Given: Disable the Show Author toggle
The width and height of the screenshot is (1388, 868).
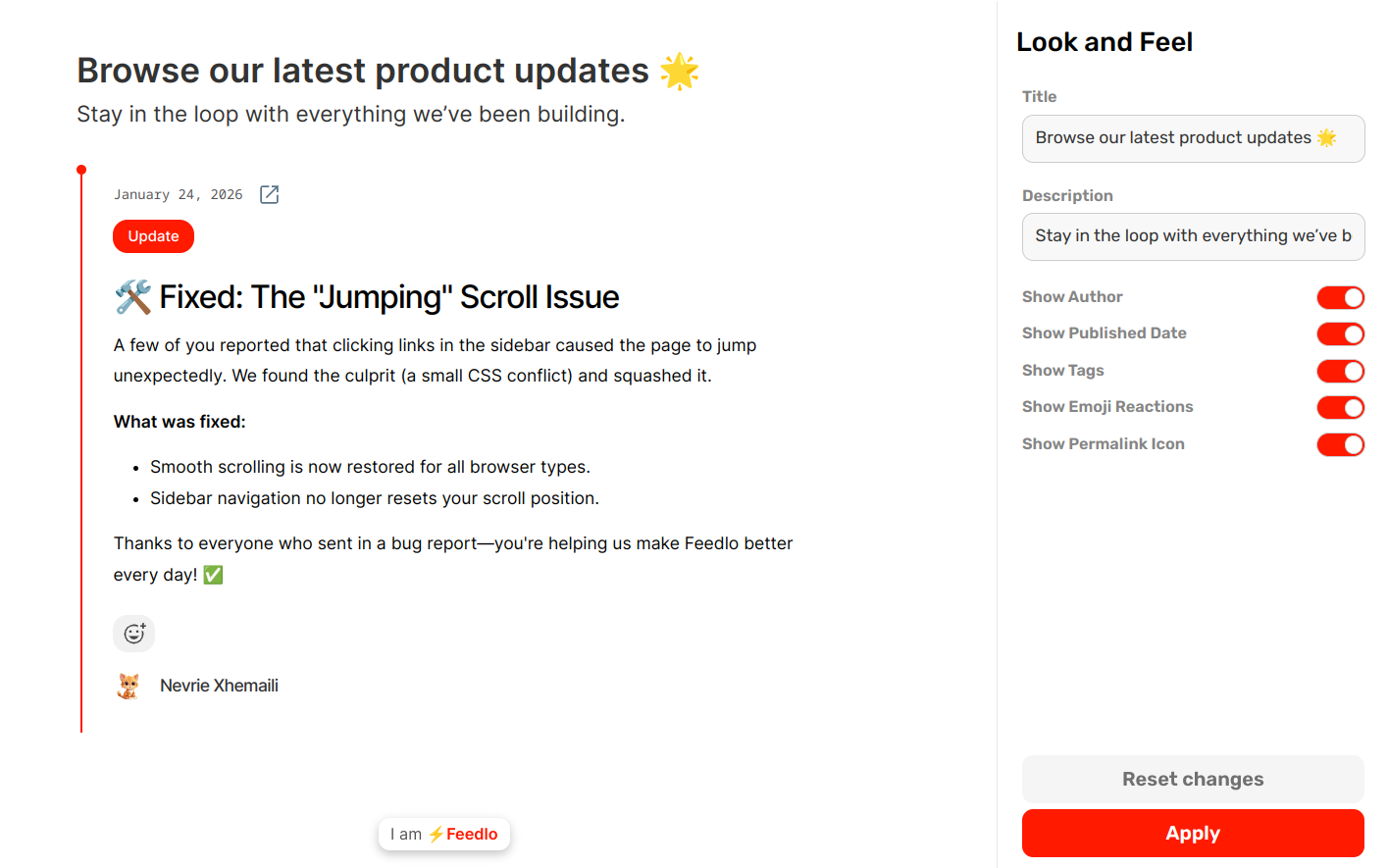Looking at the screenshot, I should [x=1340, y=297].
